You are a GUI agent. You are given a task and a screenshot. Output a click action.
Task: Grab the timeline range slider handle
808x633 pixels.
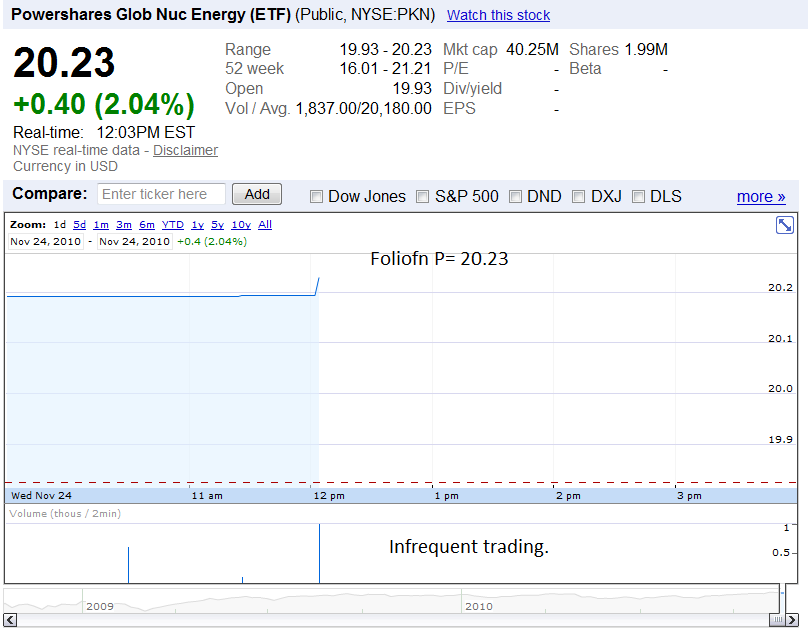(778, 619)
